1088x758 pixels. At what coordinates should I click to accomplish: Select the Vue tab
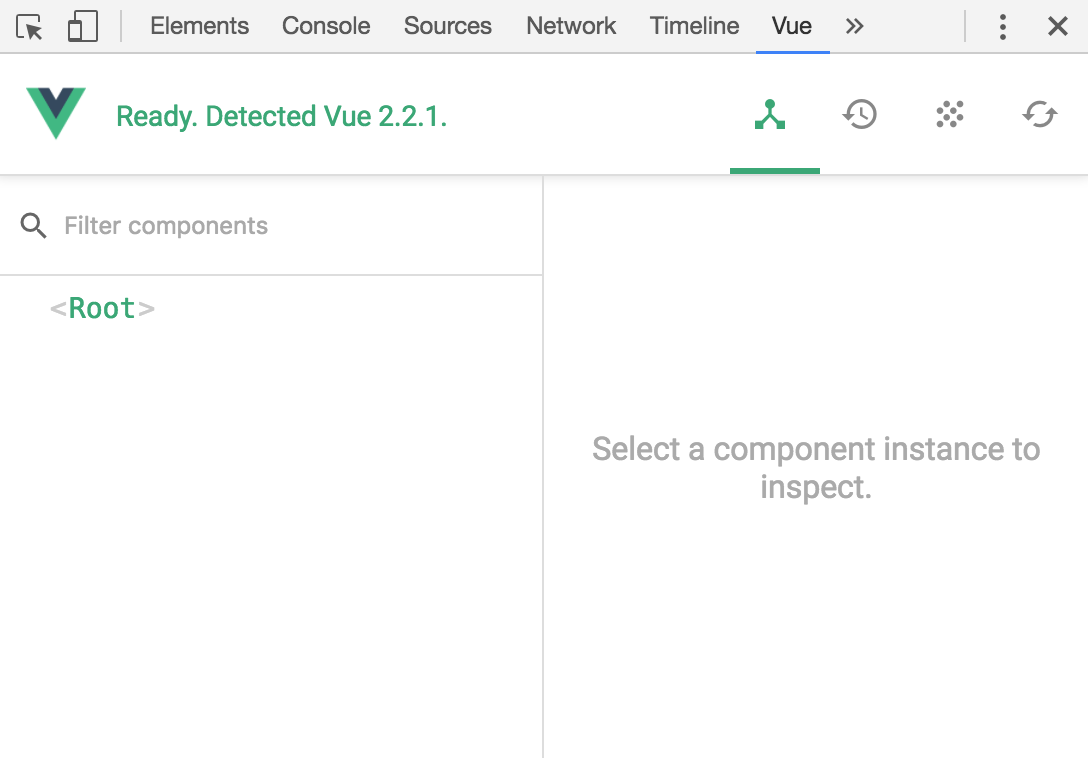click(792, 26)
